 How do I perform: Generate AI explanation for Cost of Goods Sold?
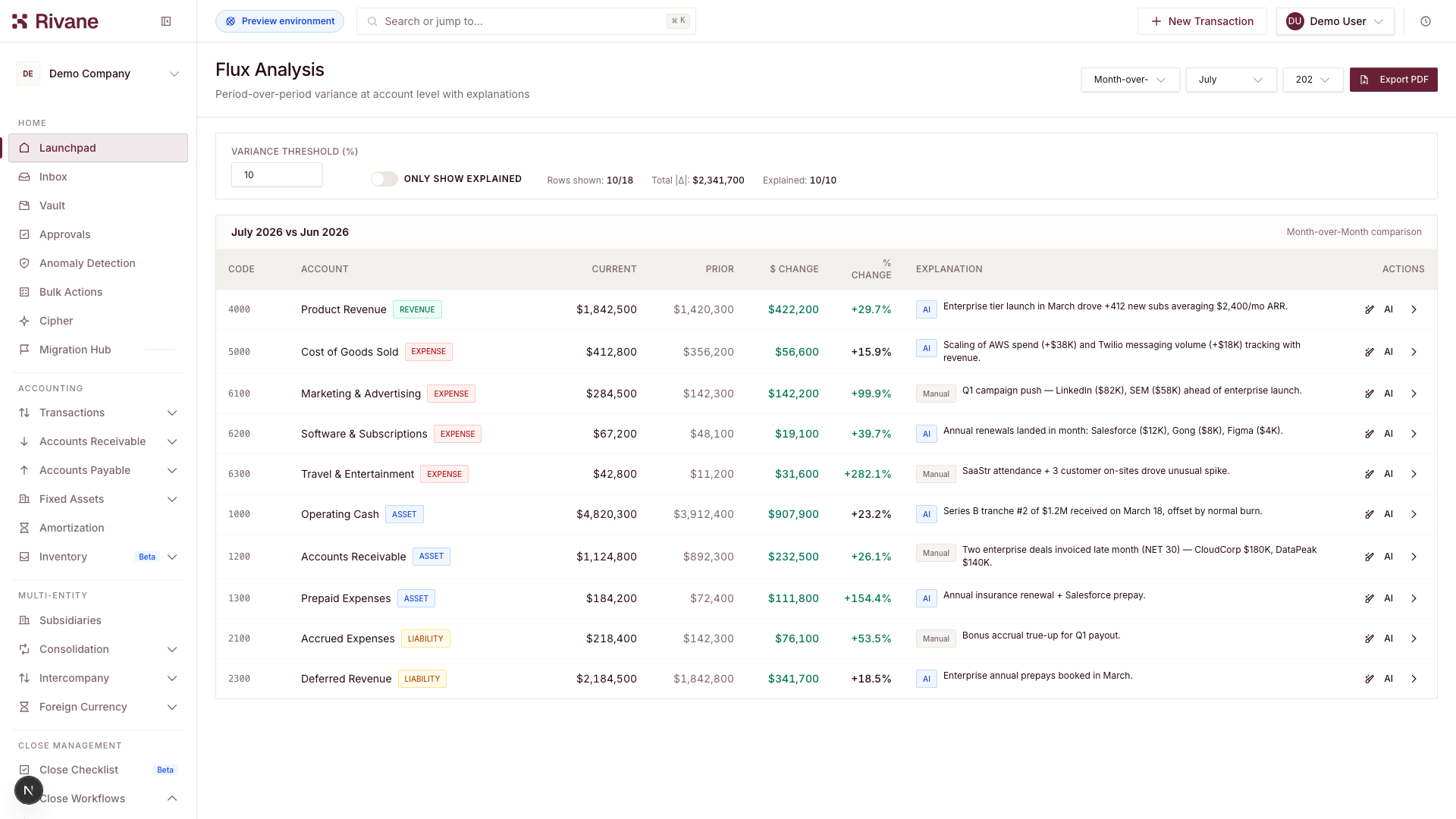[x=1389, y=352]
